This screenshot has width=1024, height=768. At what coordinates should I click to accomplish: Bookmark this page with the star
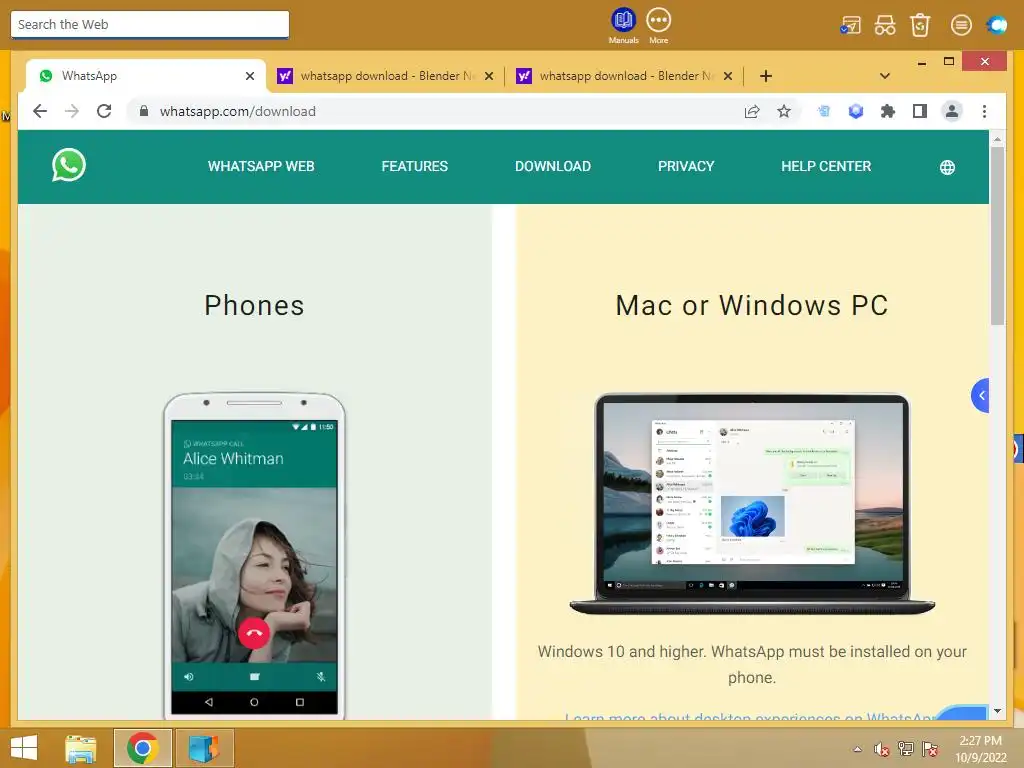(784, 111)
